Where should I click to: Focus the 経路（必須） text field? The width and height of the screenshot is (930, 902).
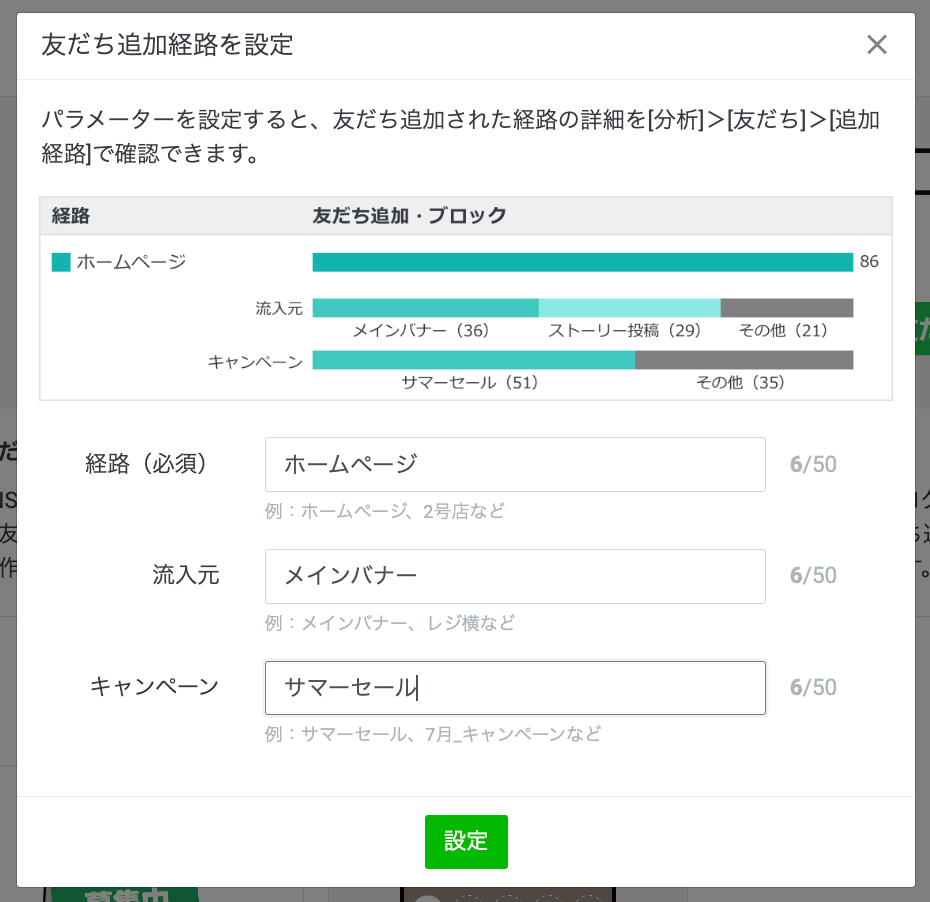[x=515, y=464]
